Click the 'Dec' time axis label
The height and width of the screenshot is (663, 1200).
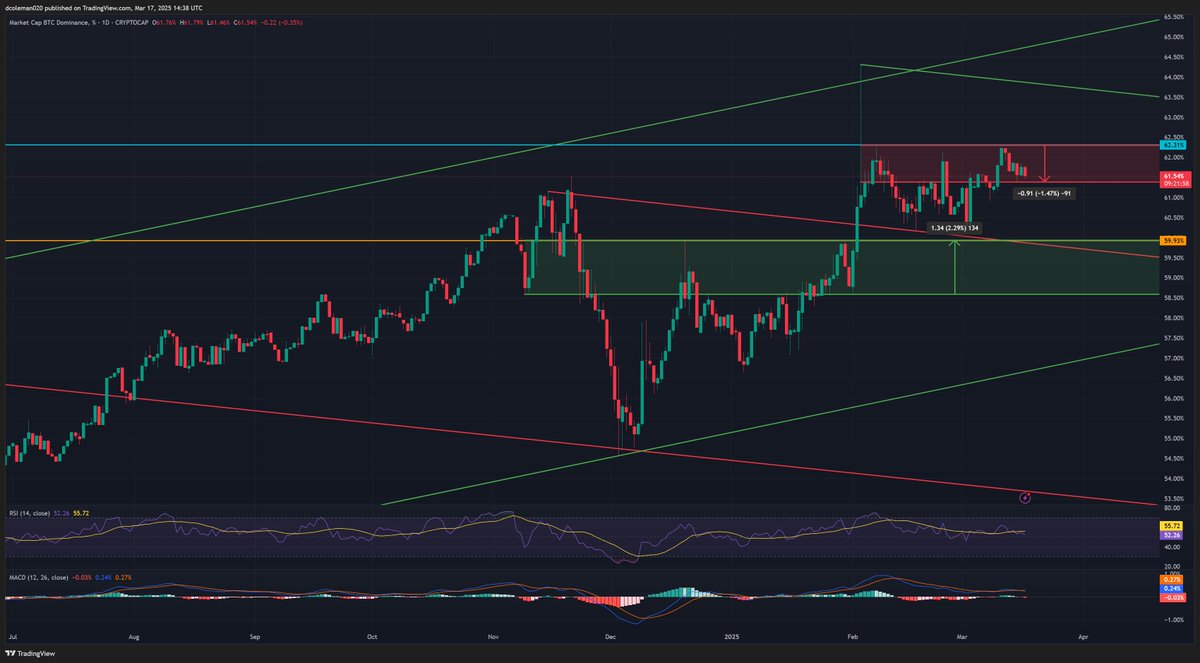[x=611, y=635]
